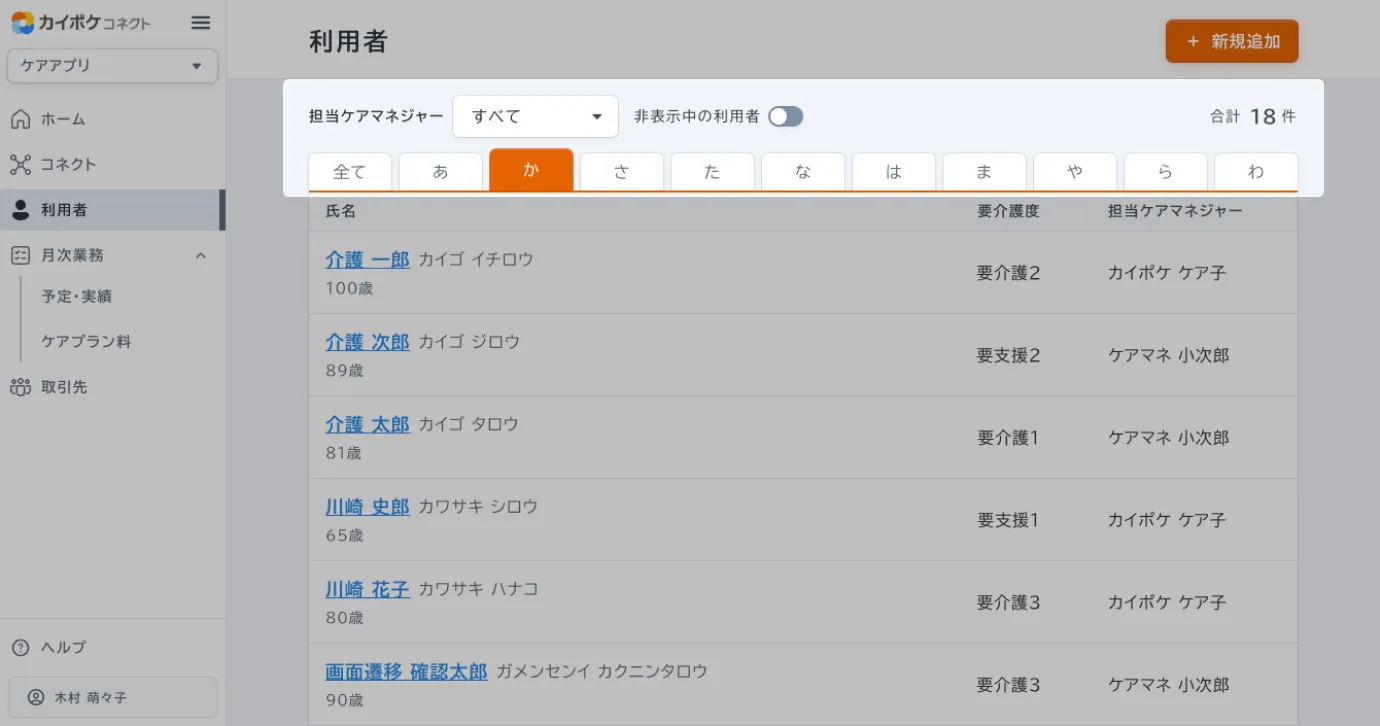
Task: Open 予定・実績 in sidebar
Action: pos(76,297)
